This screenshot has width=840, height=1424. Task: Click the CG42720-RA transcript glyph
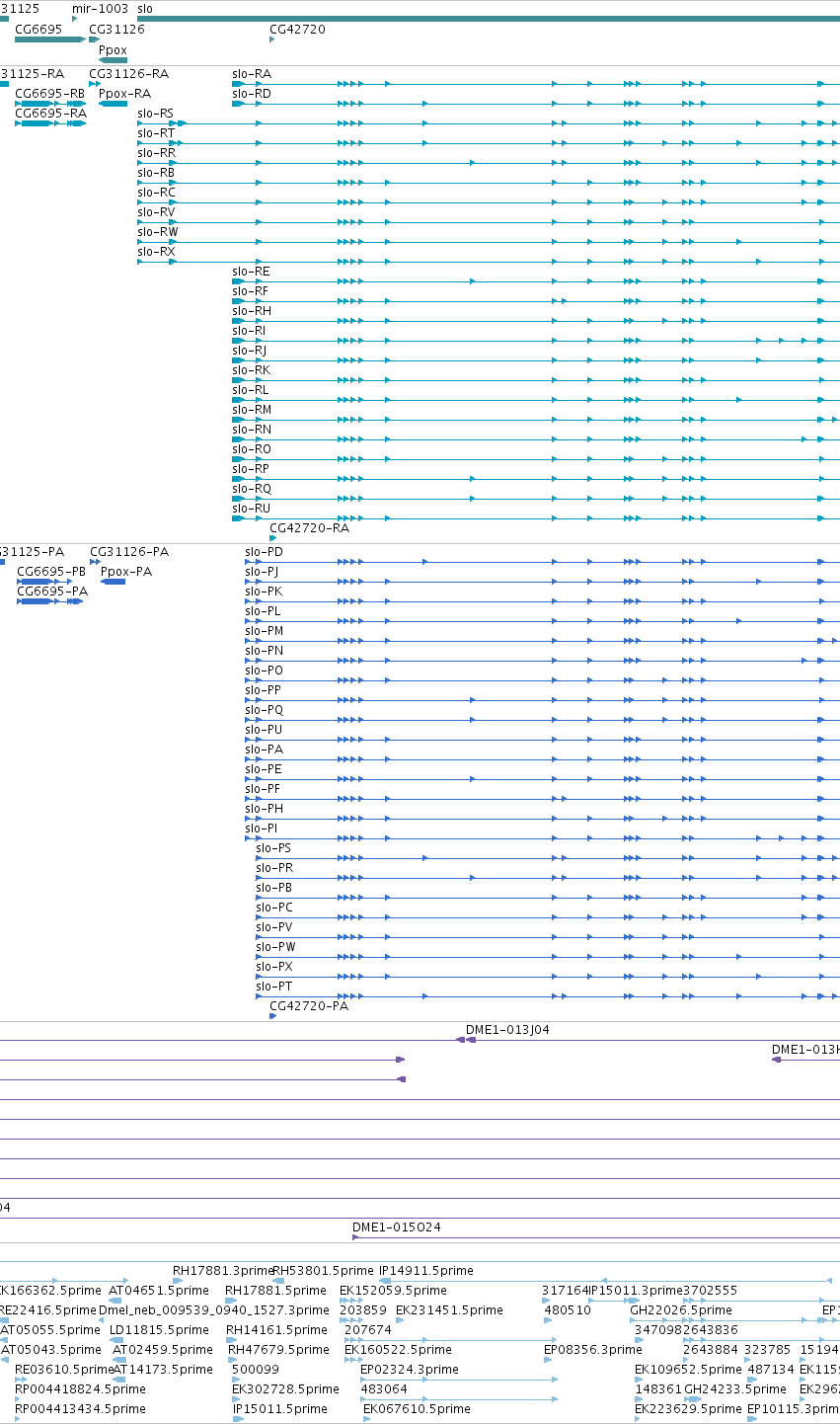point(272,538)
